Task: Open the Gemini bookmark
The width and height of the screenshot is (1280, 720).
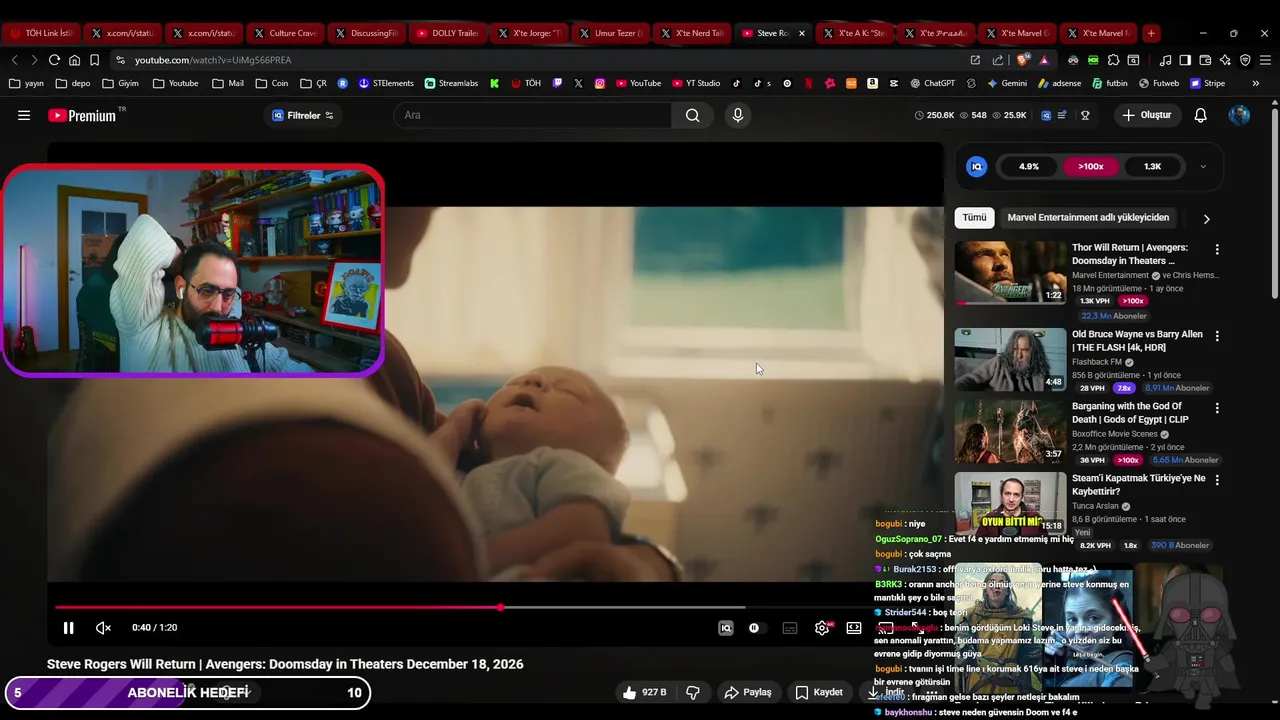Action: [x=1006, y=83]
